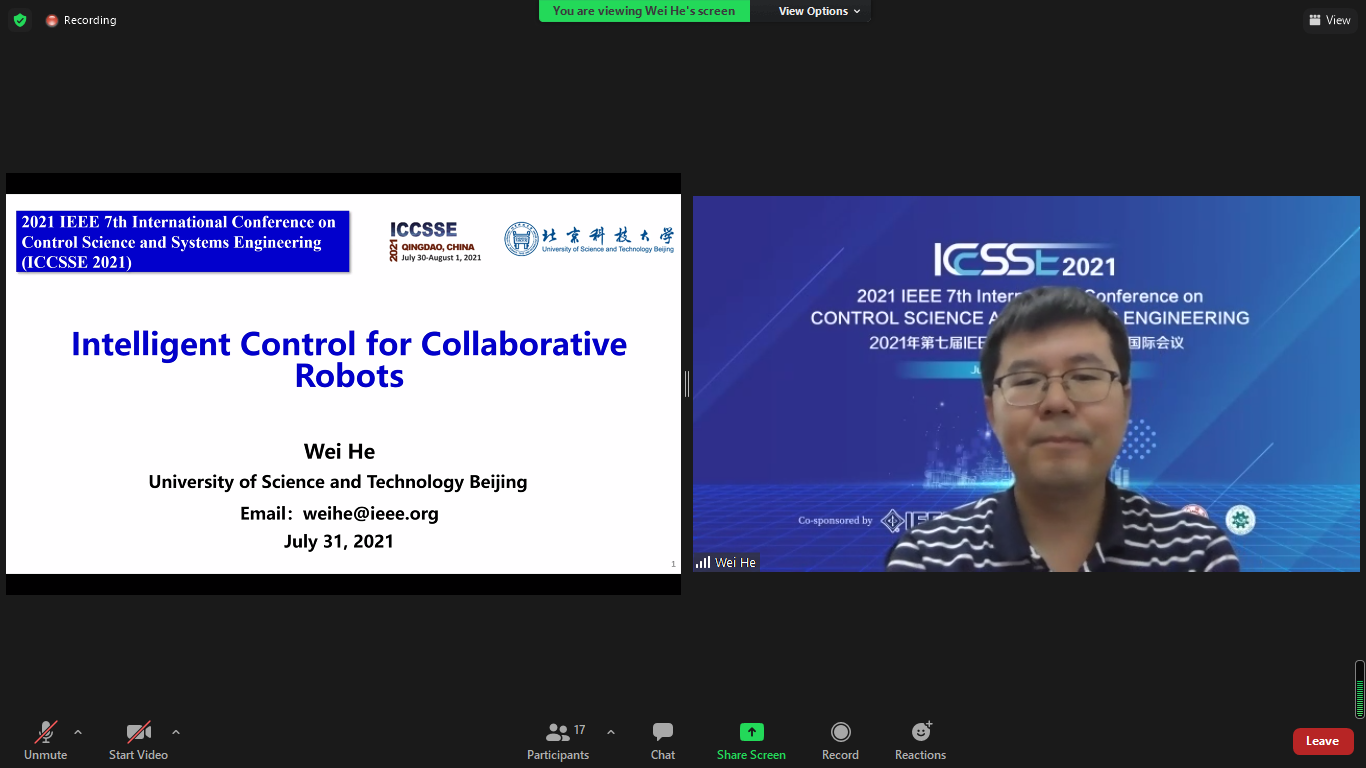Click the divider handle between slide and video
1366x768 pixels.
pyautogui.click(x=687, y=384)
